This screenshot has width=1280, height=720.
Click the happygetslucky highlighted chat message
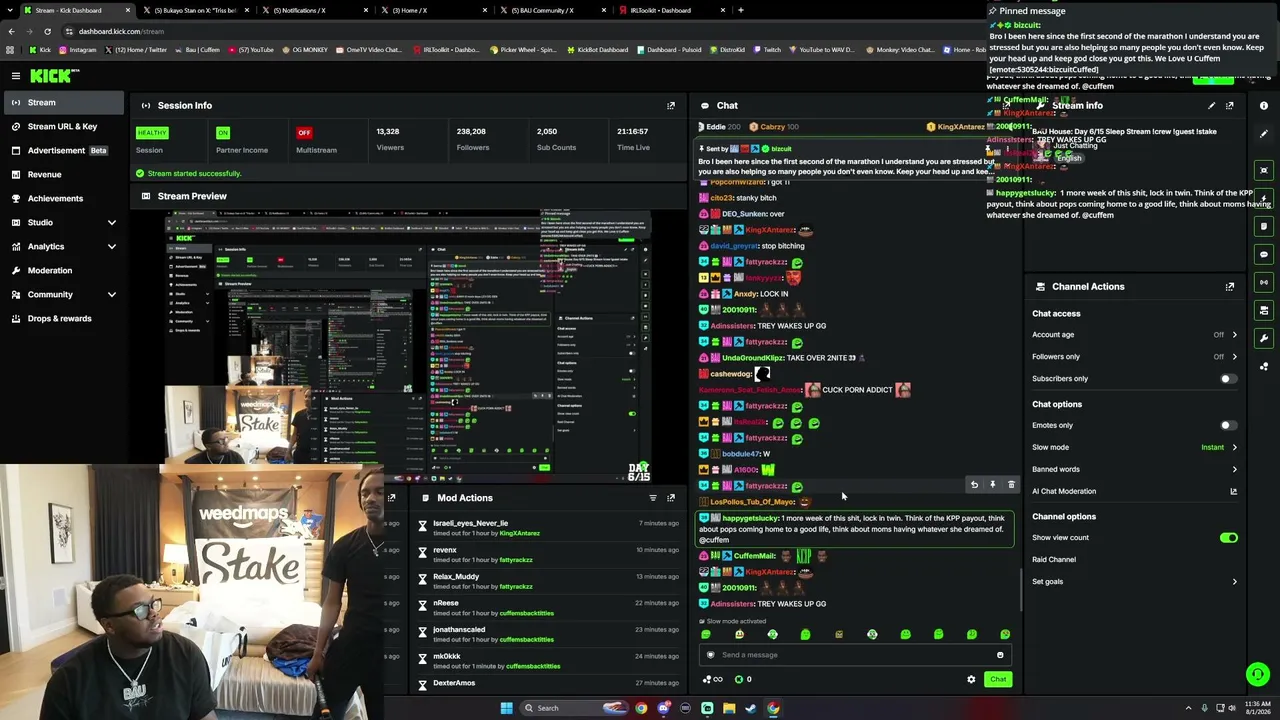[x=855, y=529]
